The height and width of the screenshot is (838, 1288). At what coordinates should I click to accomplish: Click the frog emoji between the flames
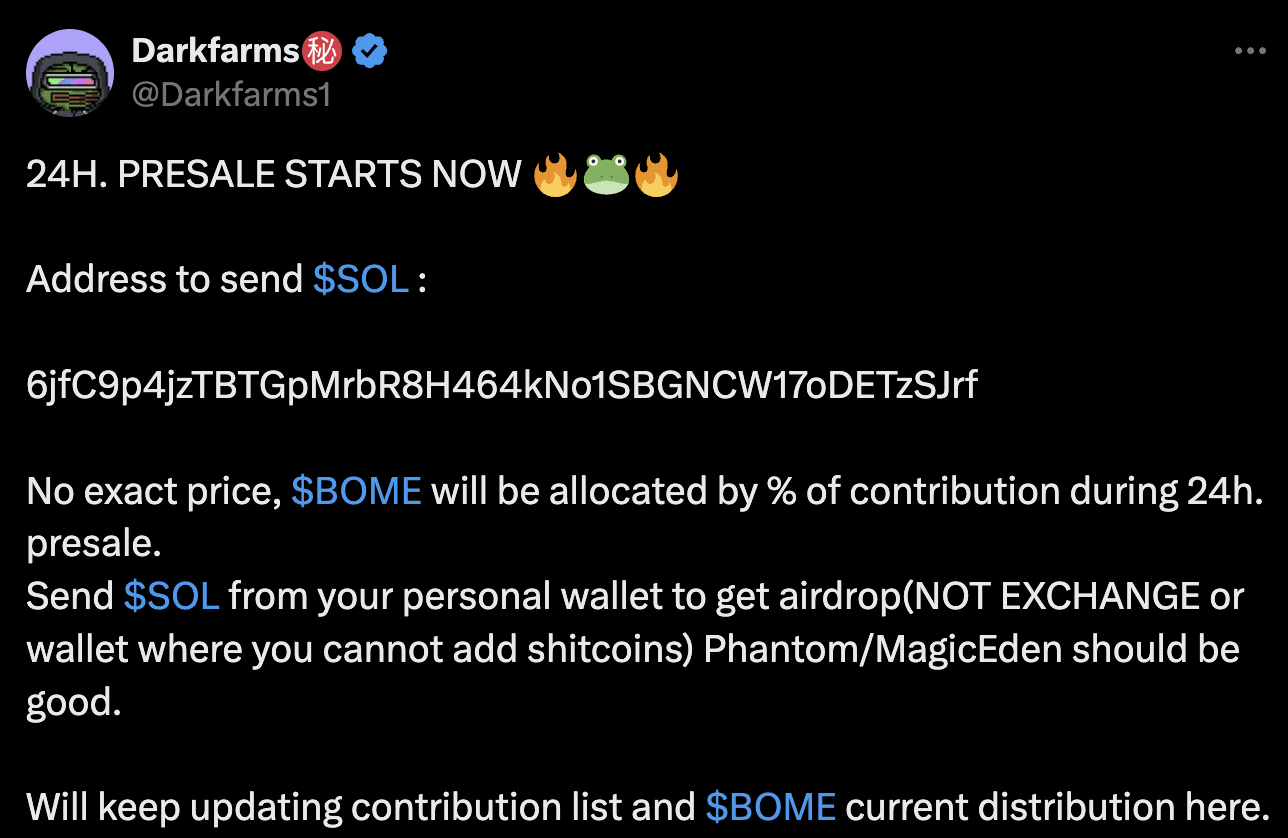[606, 172]
